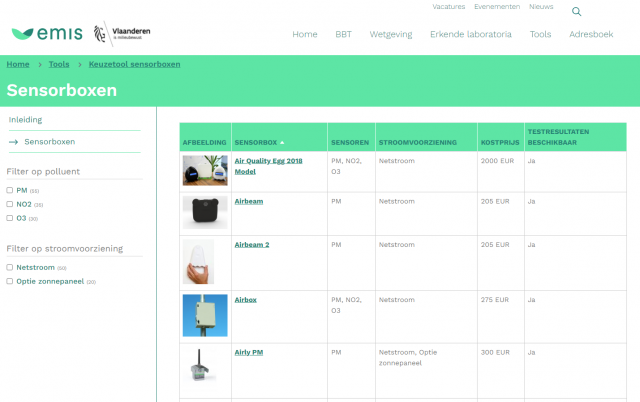
Task: Click the AFBEELDING column header
Action: click(x=204, y=142)
